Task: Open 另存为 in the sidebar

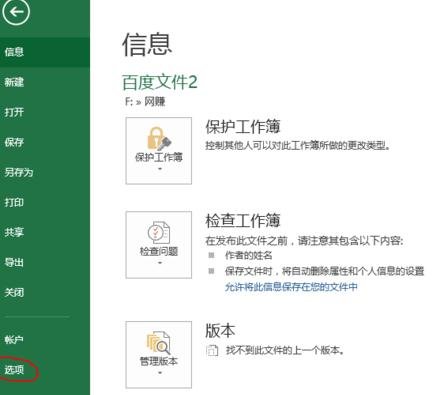Action: 45,172
